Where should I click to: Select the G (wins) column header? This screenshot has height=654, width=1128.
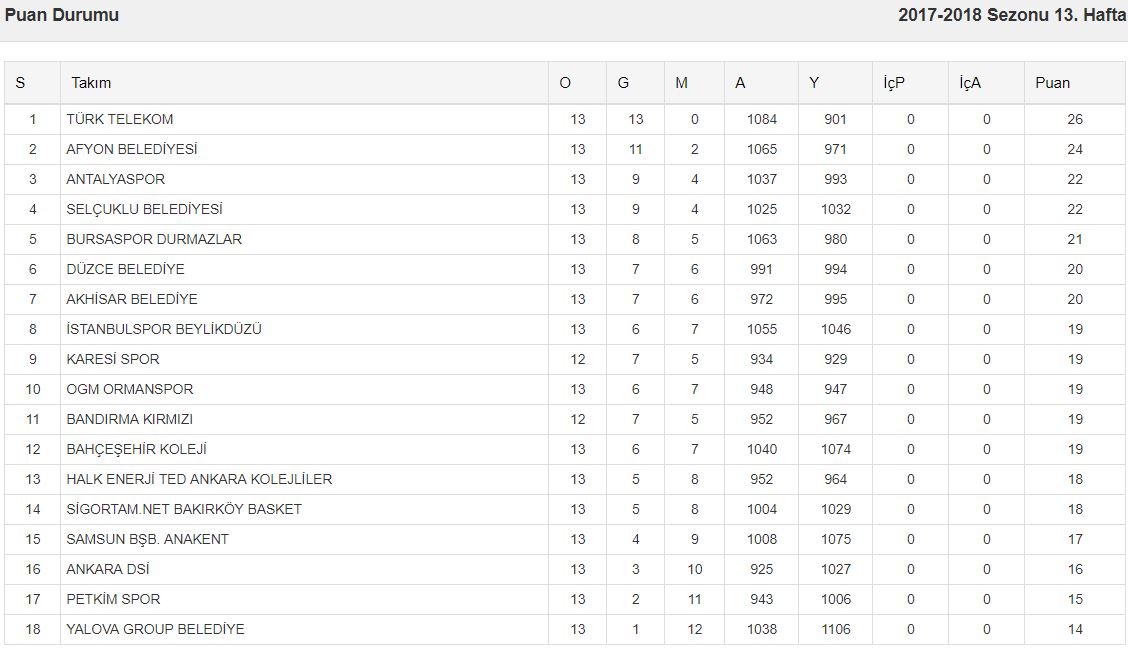(623, 83)
